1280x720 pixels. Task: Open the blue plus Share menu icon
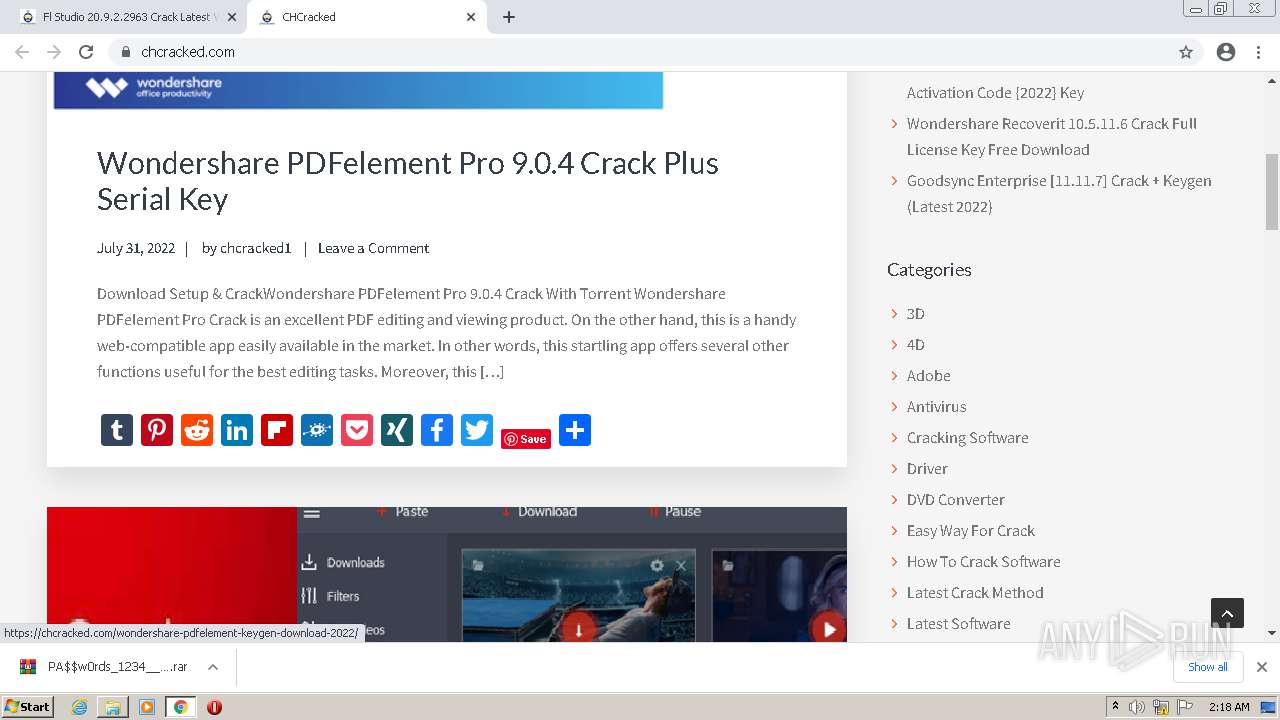point(575,430)
